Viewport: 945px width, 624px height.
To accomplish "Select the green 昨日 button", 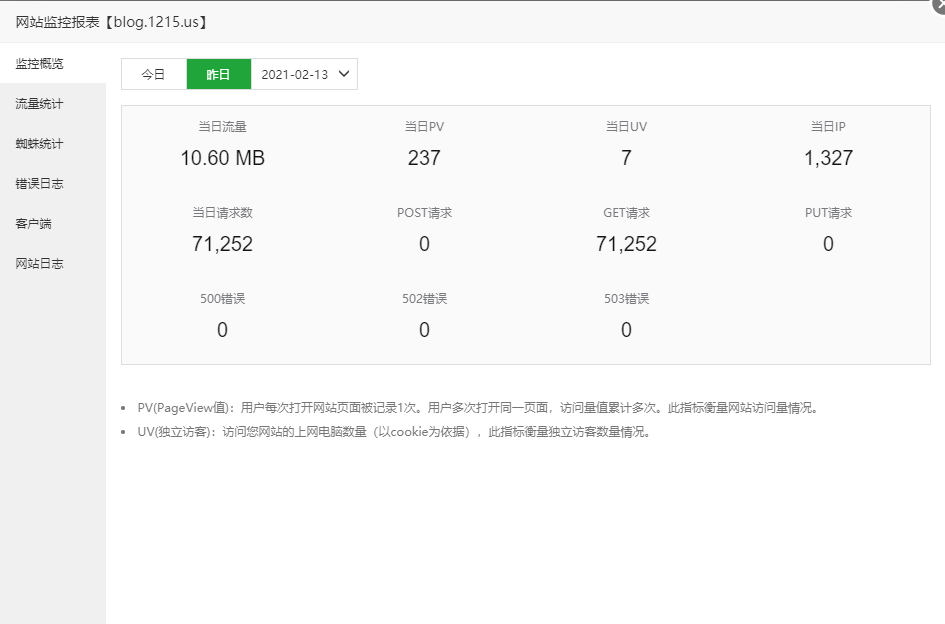I will (218, 75).
